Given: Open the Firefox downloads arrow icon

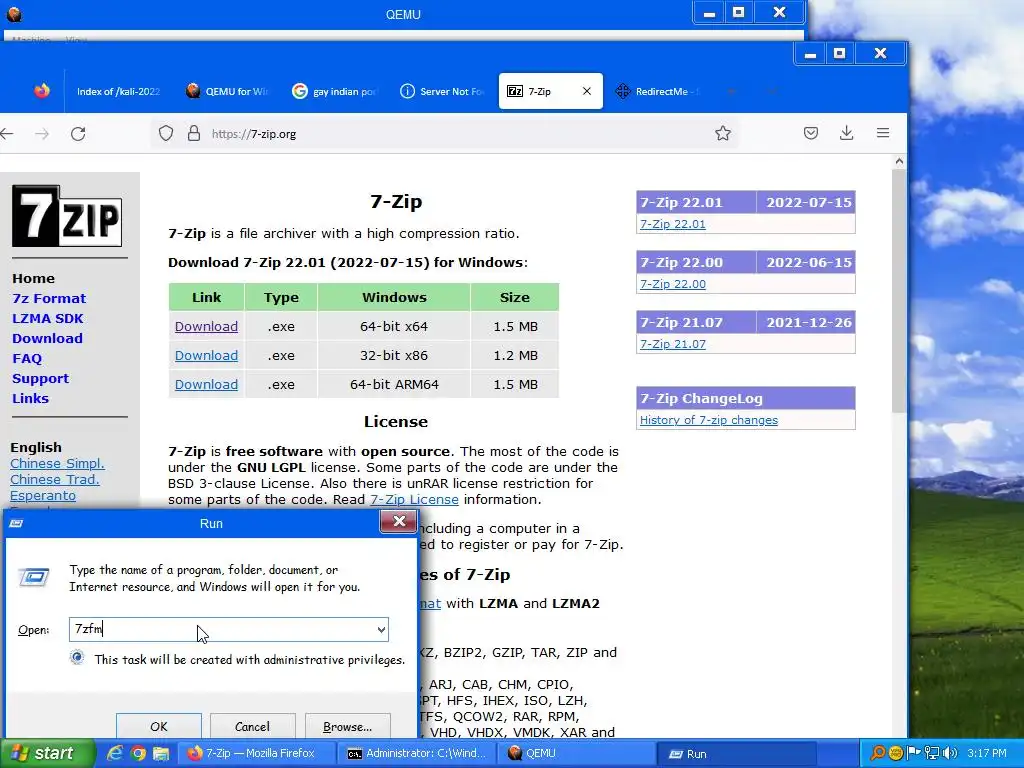Looking at the screenshot, I should tap(846, 133).
